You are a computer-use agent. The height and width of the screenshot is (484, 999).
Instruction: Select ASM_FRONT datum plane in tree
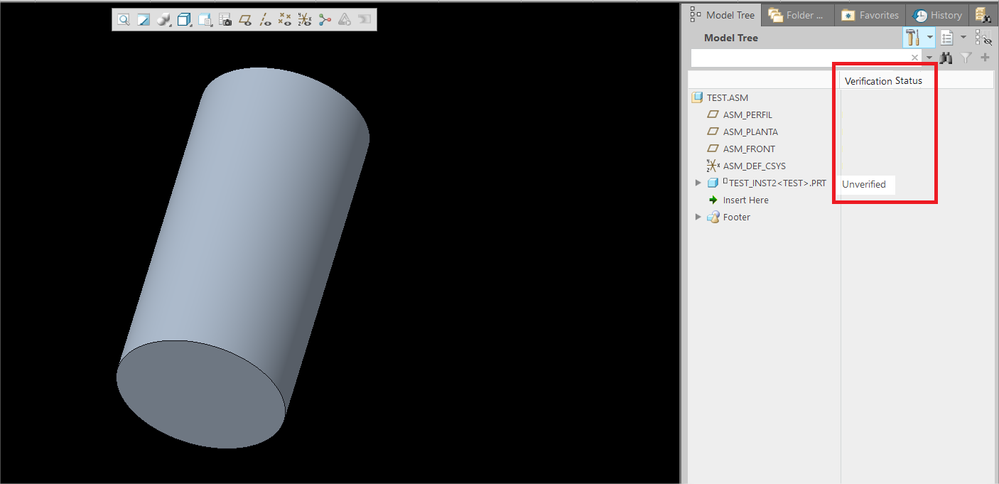click(748, 149)
